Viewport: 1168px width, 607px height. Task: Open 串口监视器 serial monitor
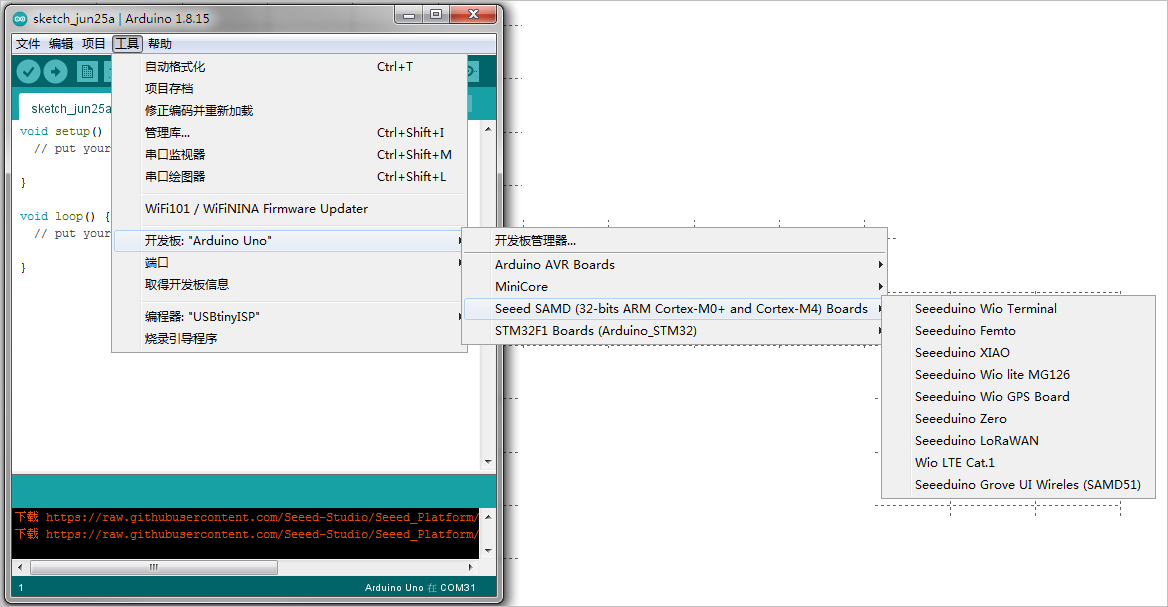pos(289,154)
